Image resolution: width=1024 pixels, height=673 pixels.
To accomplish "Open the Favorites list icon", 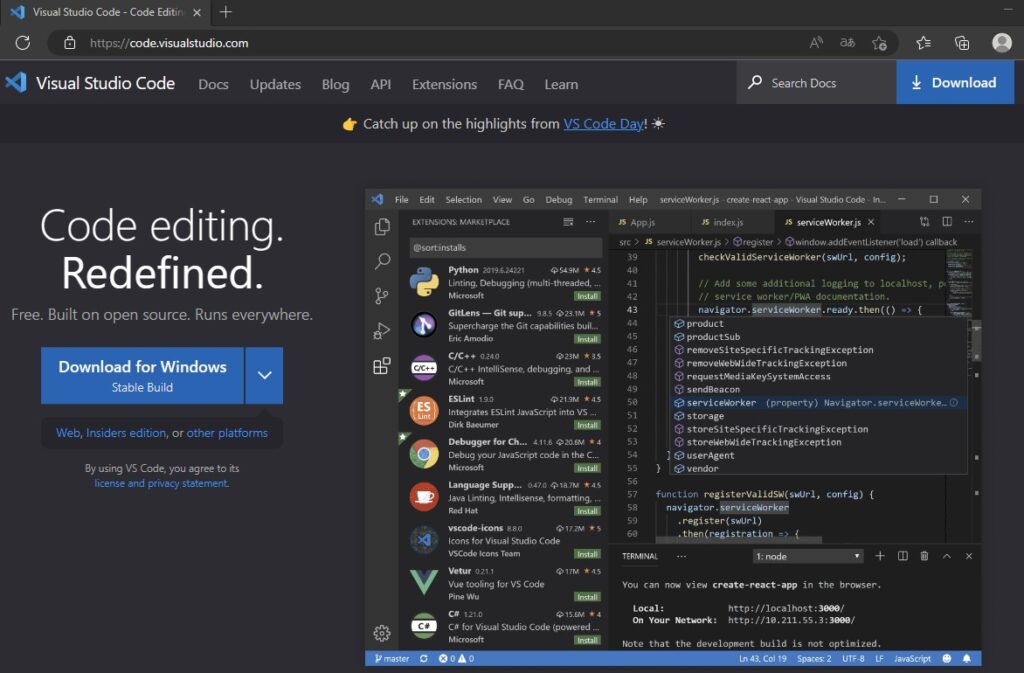I will point(923,43).
